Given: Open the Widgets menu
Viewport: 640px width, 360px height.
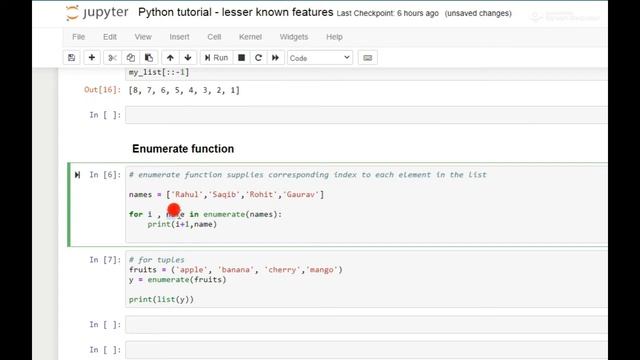Looking at the screenshot, I should click(x=294, y=37).
